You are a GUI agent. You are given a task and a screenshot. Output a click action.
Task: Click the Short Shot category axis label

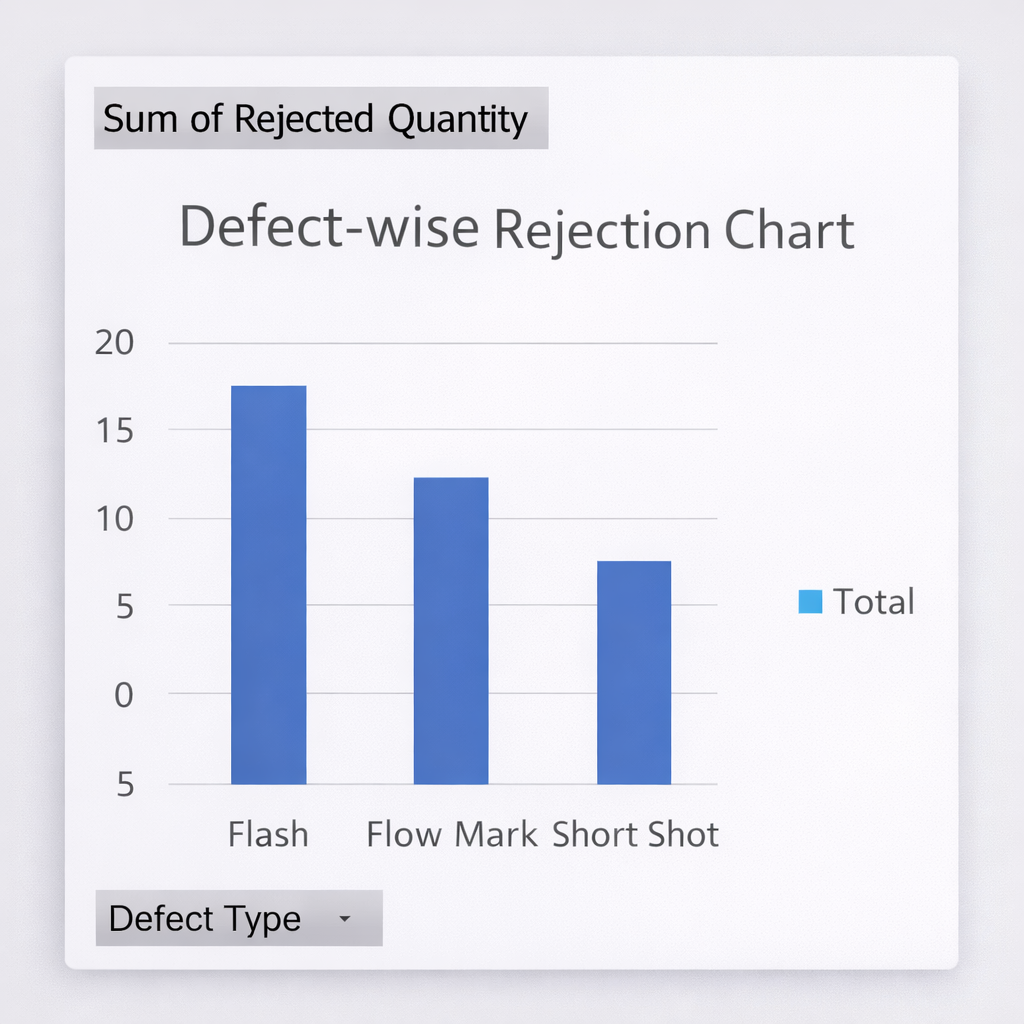635,834
